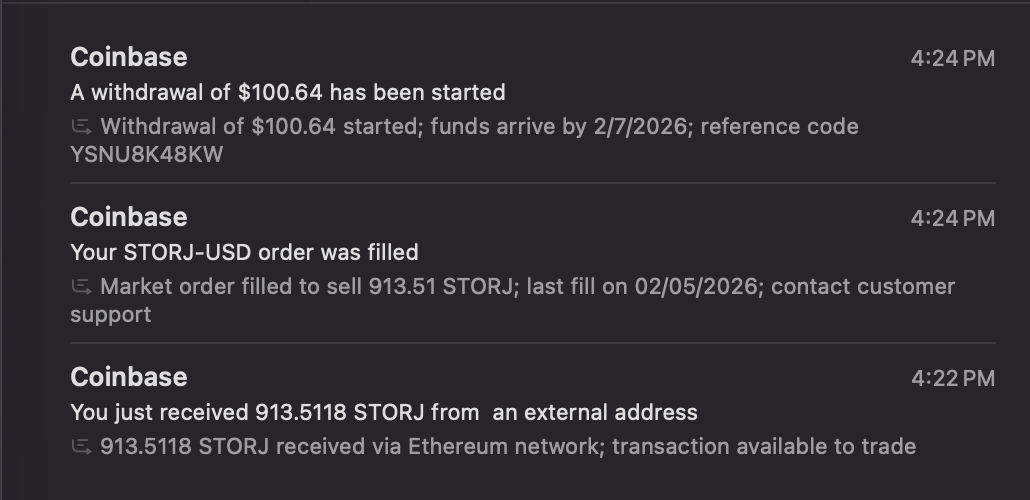Click the "contact customer support" text
The image size is (1030, 500).
[862, 288]
